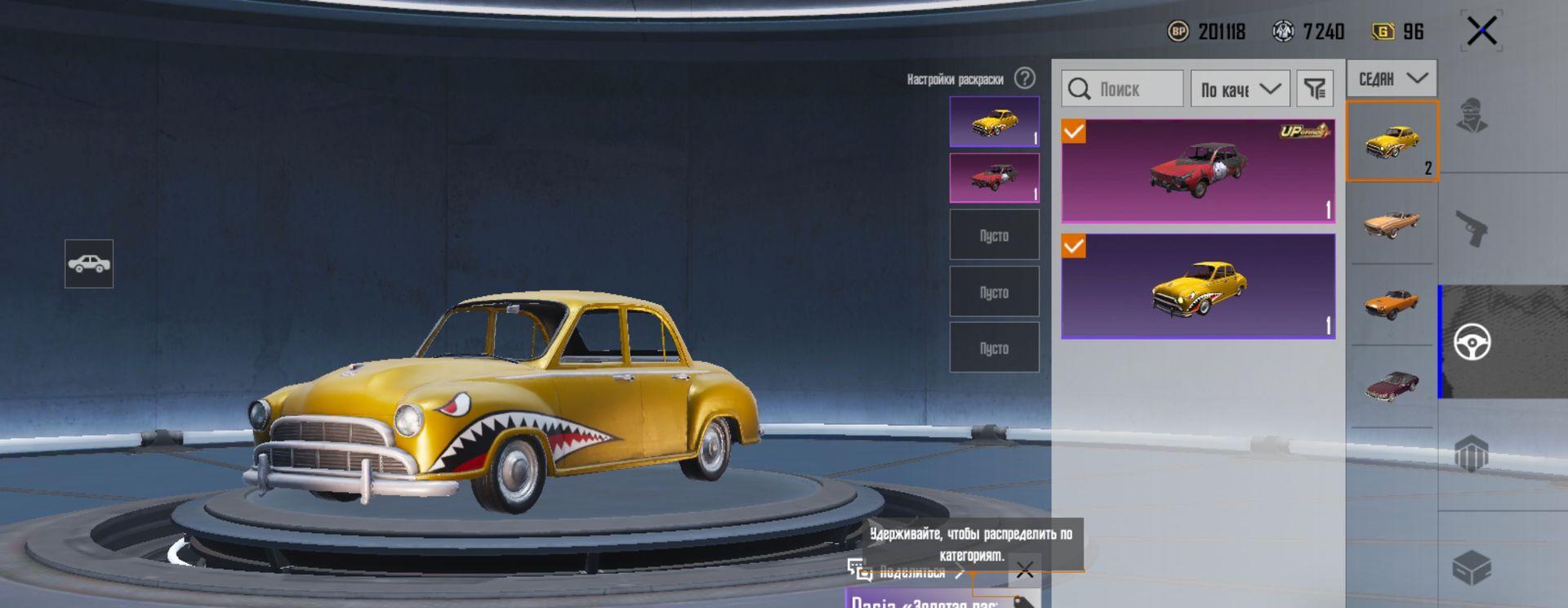Open the crate box category in the sidebar

tap(1472, 567)
